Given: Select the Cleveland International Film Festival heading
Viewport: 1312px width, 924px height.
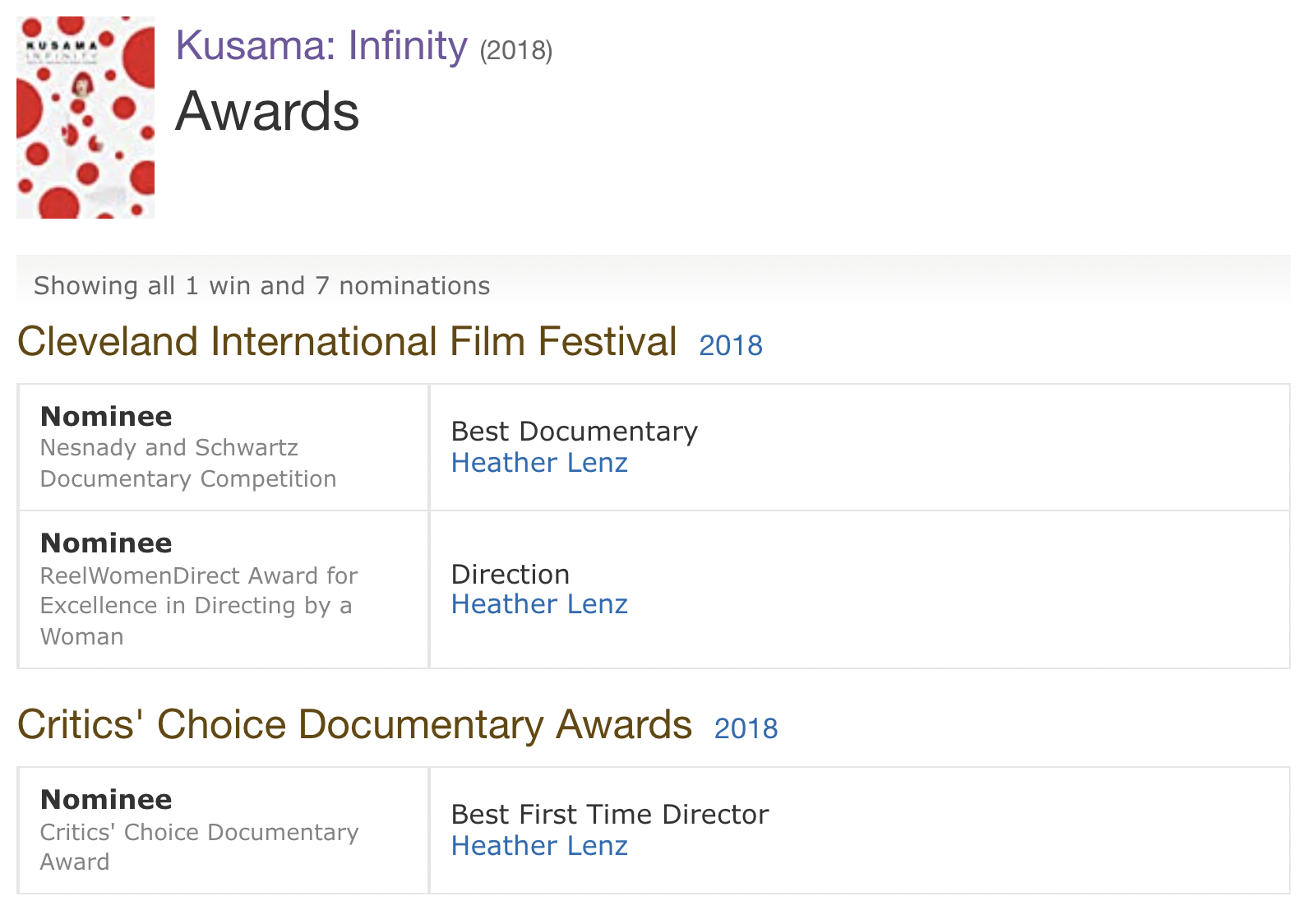Looking at the screenshot, I should (347, 341).
